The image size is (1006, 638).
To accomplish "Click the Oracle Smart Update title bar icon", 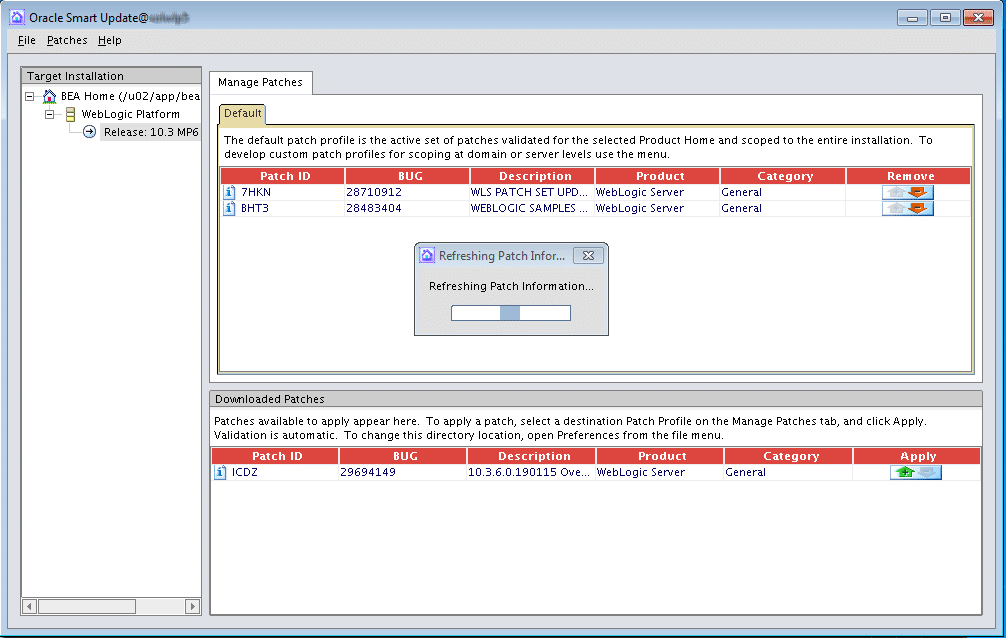I will click(x=17, y=17).
